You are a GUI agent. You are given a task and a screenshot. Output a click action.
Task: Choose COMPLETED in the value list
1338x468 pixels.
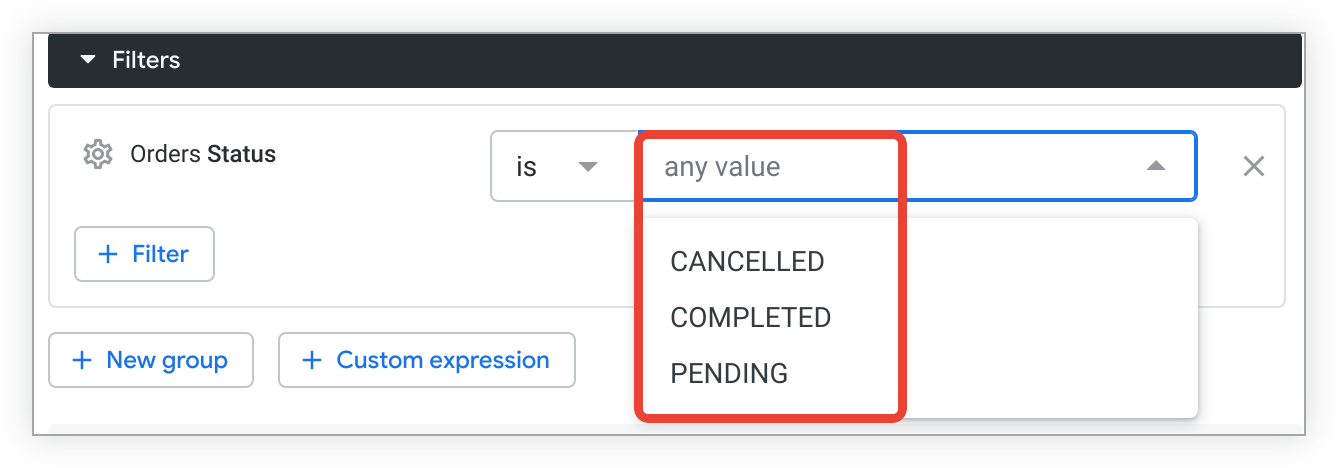tap(750, 318)
